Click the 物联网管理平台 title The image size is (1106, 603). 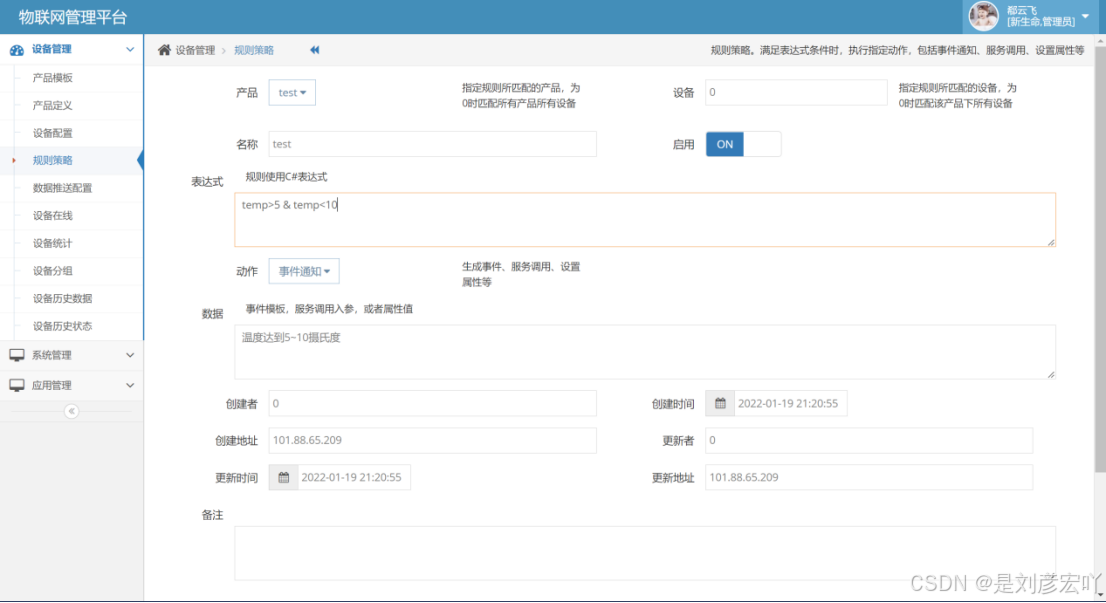[x=73, y=17]
